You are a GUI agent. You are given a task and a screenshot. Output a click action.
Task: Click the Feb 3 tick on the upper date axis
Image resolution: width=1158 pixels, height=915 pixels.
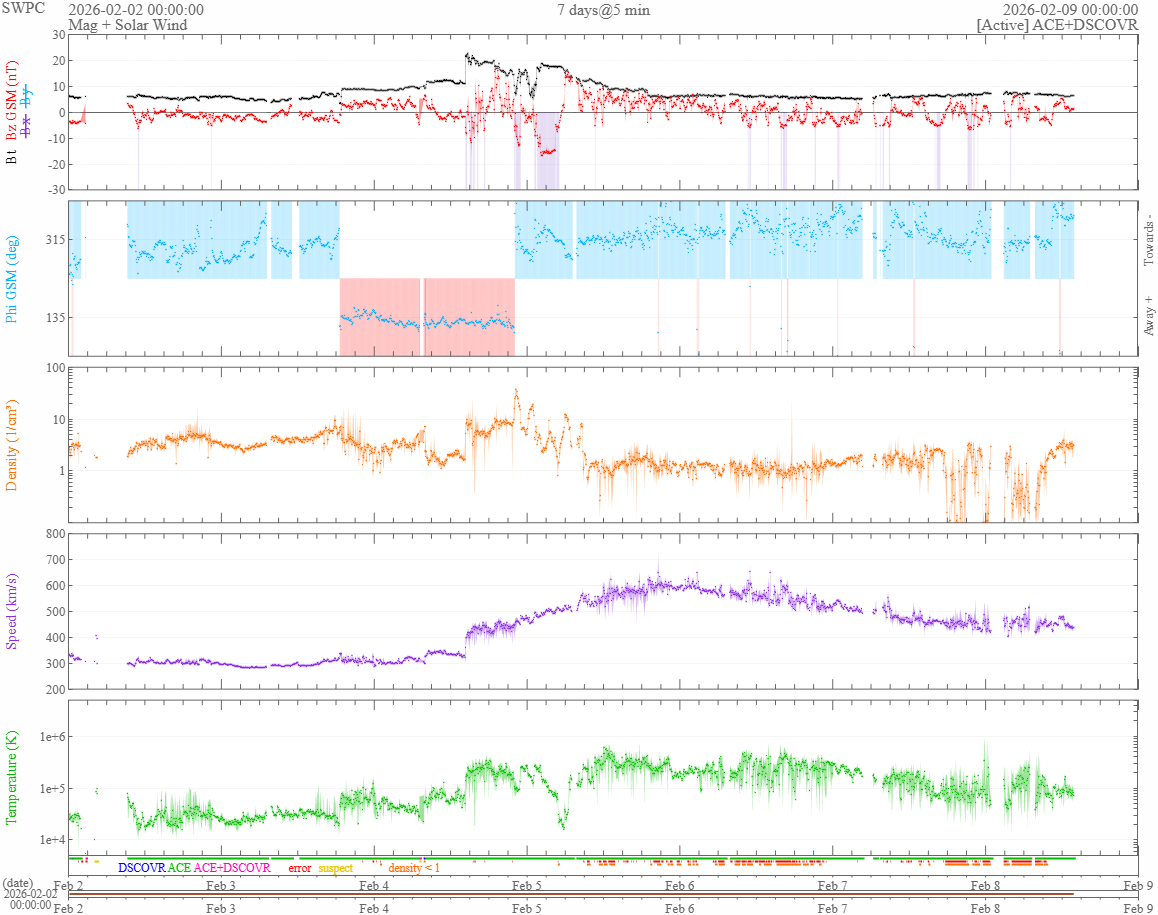(x=221, y=885)
